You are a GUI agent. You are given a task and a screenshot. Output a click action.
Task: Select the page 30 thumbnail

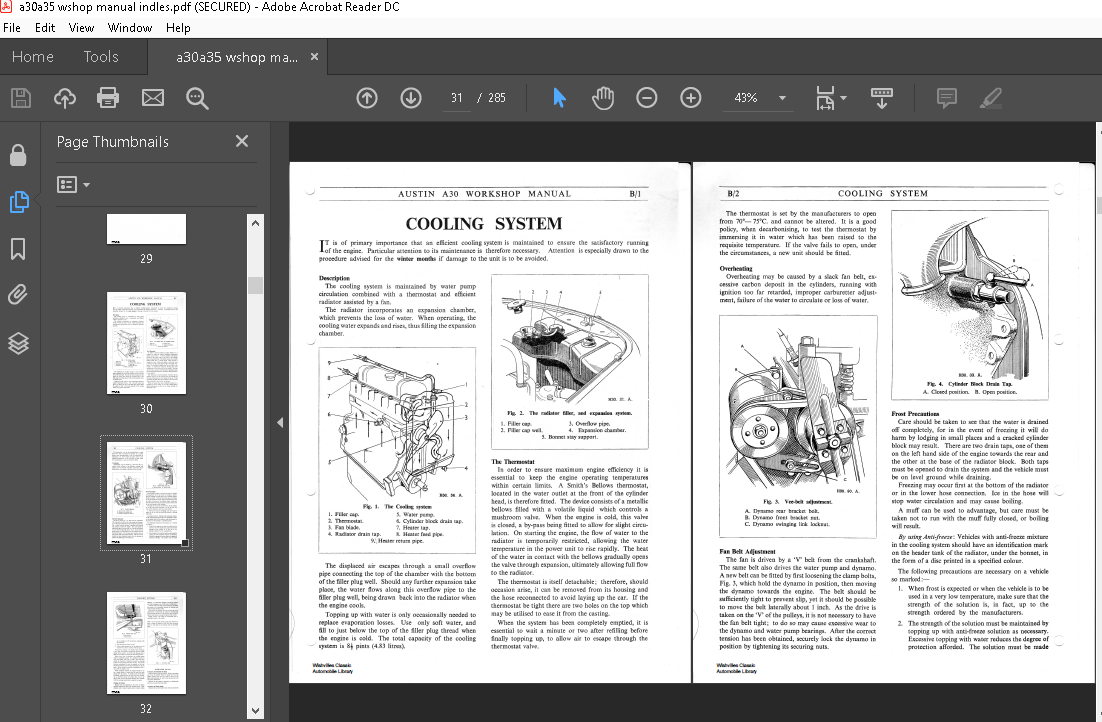[146, 344]
